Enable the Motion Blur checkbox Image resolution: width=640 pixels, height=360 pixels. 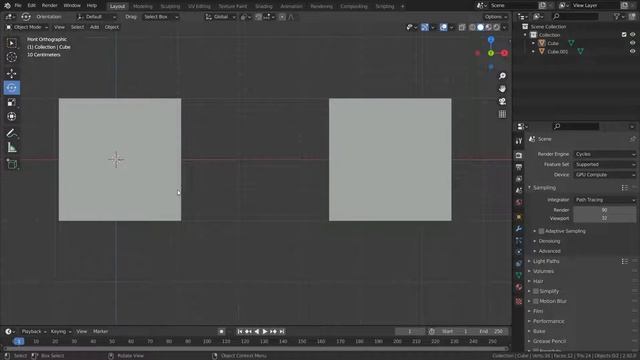click(x=536, y=301)
